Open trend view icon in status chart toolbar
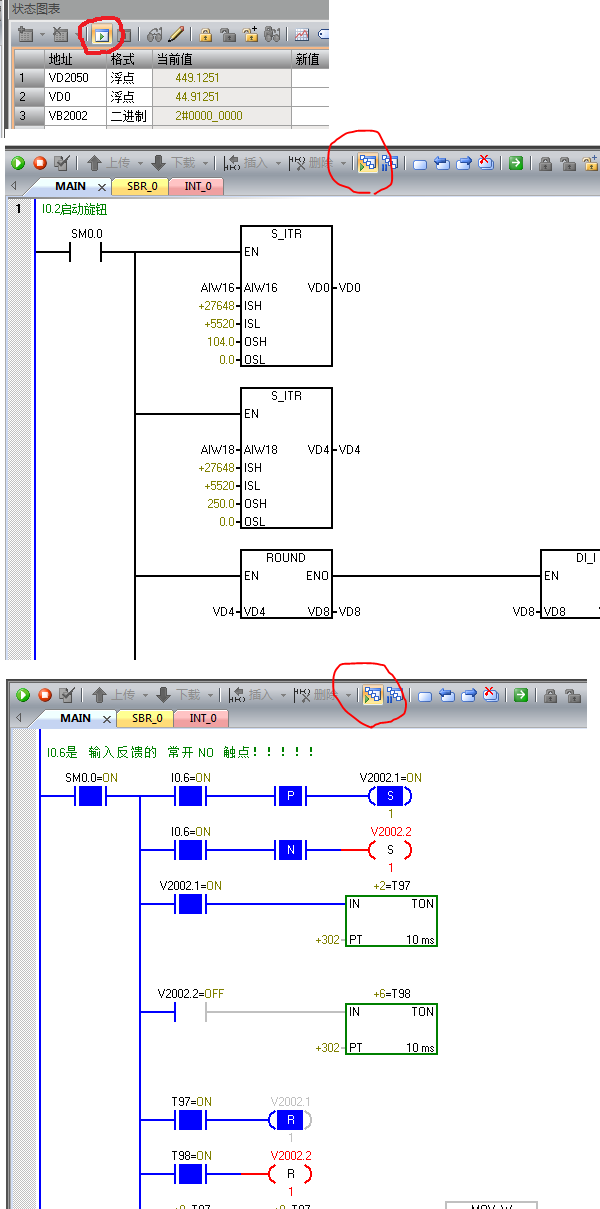 pos(301,35)
